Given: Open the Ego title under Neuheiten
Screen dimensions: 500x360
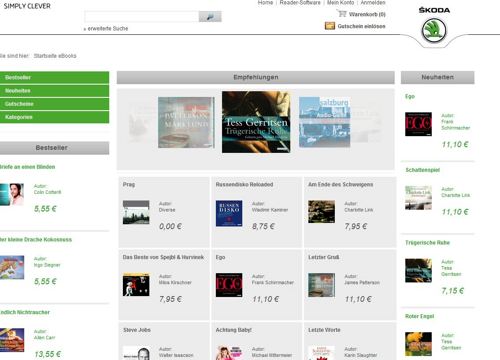Looking at the screenshot, I should [410, 97].
